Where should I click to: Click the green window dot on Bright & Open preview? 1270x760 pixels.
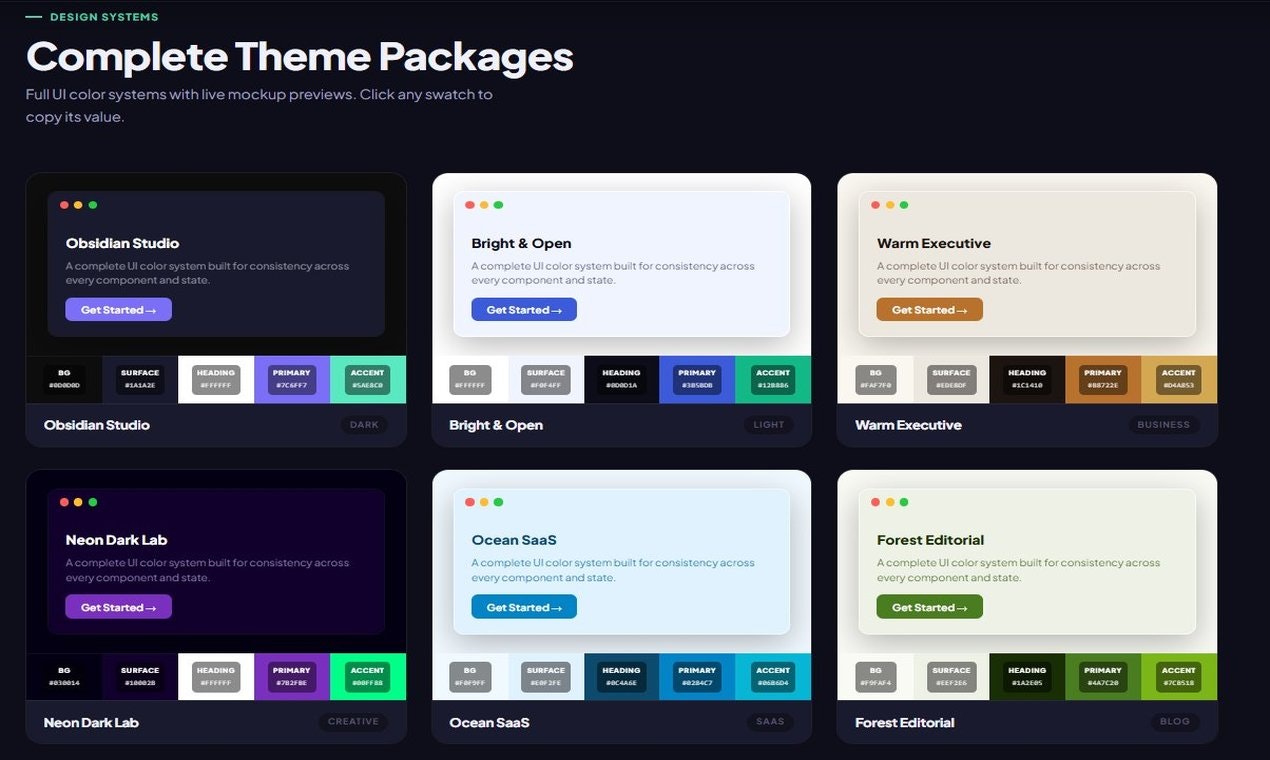498,204
